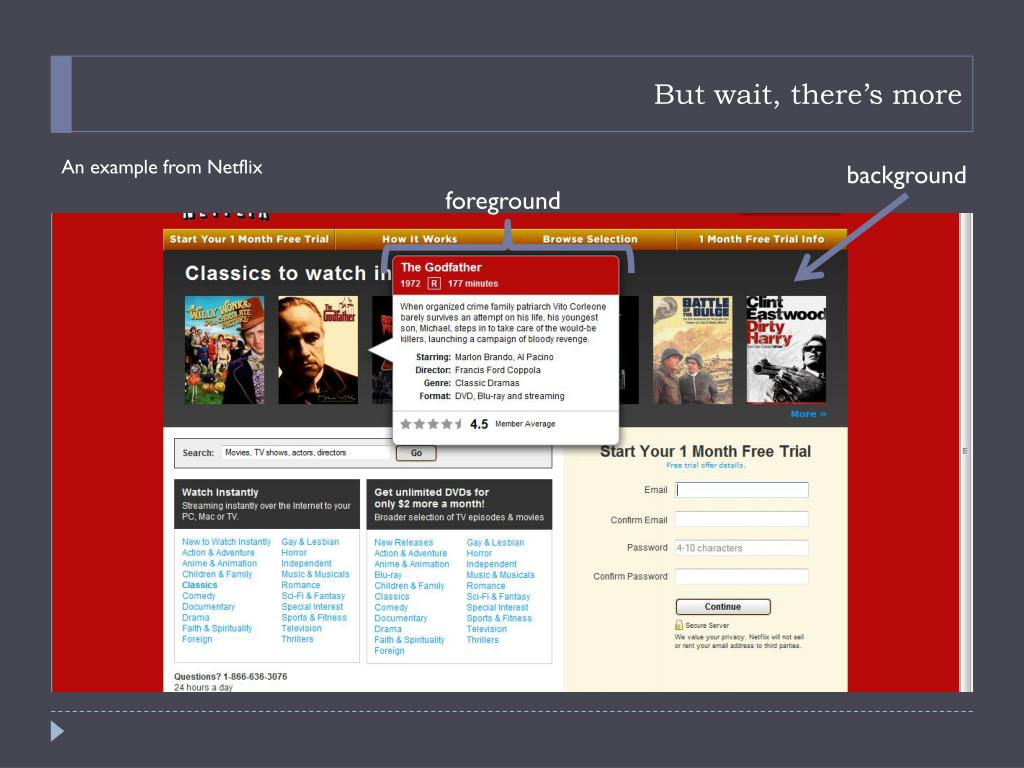Open DVD section Foreign link

(x=389, y=650)
